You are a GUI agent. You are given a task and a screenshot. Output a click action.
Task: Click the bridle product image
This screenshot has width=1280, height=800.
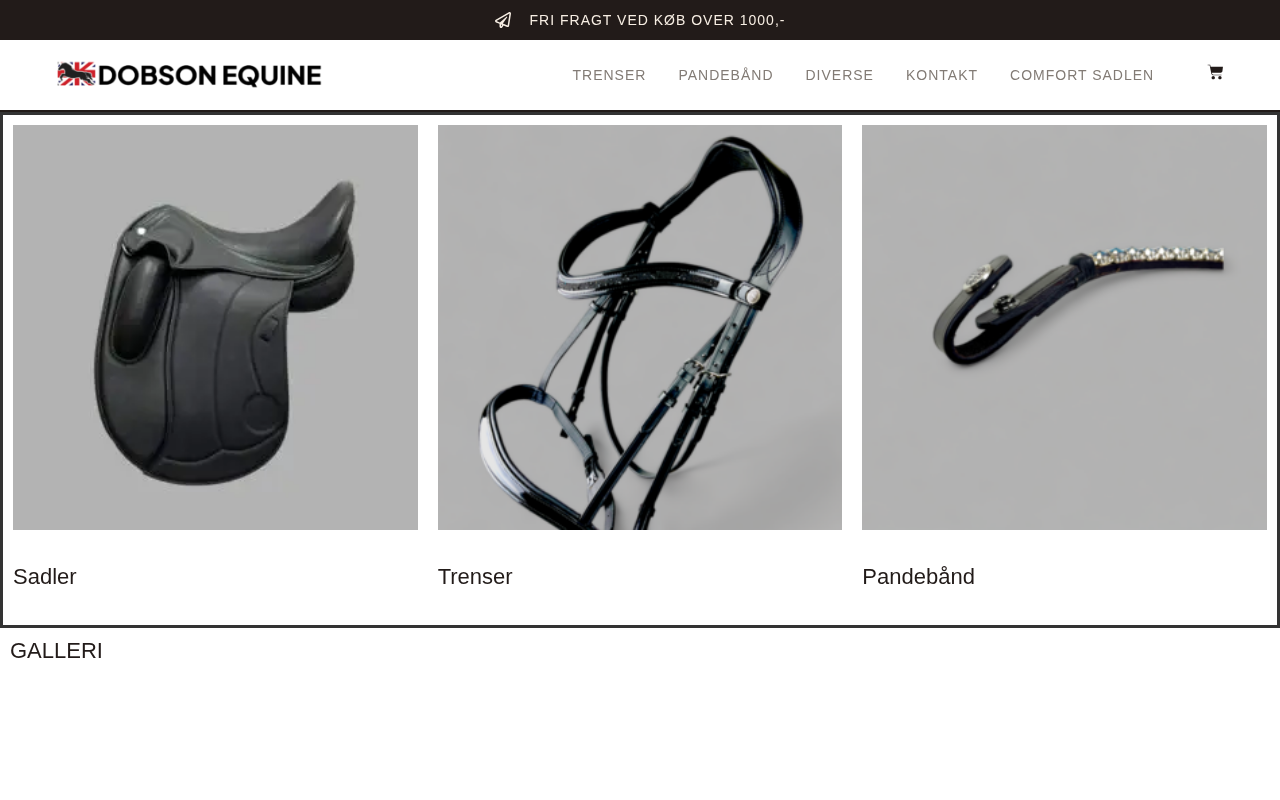click(x=640, y=327)
